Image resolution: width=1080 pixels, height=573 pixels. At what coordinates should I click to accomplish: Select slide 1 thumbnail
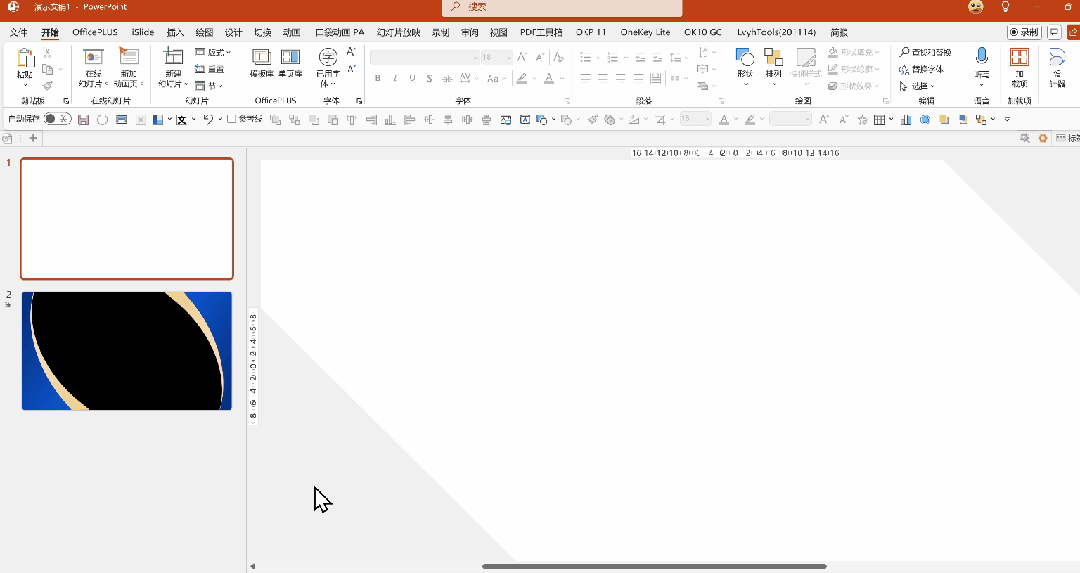[127, 219]
